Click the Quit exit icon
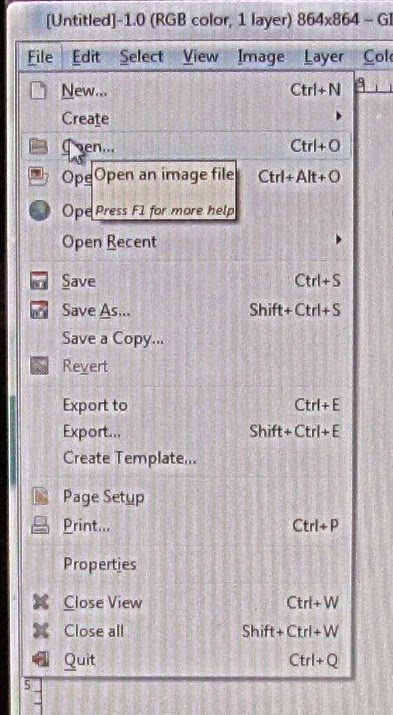The image size is (393, 715). coord(41,659)
